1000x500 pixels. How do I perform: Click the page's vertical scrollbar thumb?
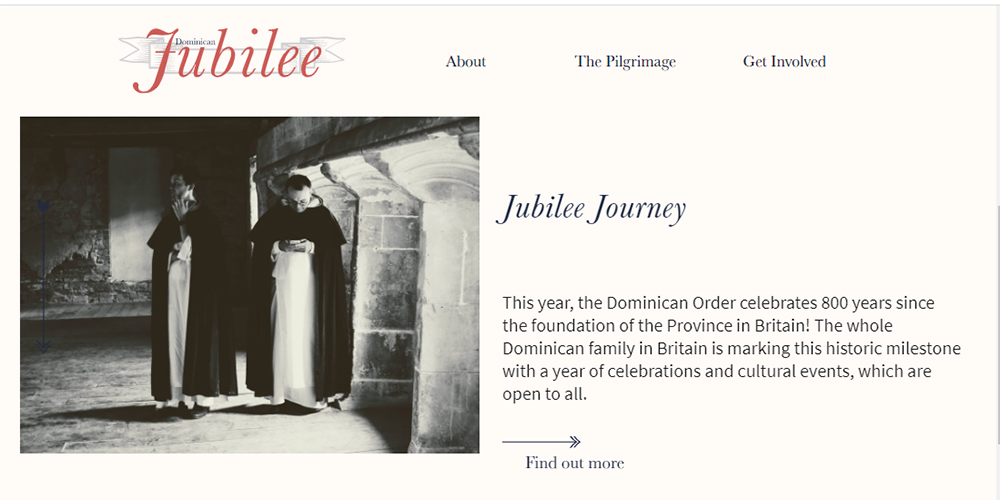point(997,325)
